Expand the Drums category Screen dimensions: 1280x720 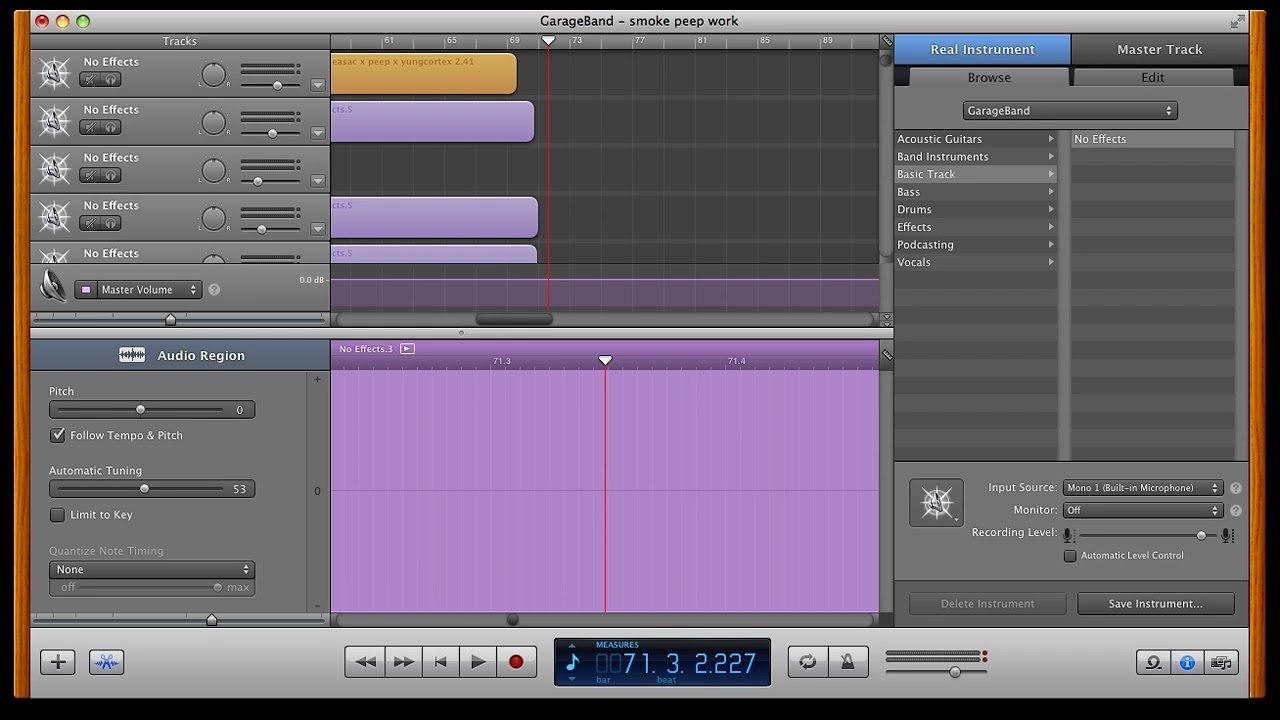pyautogui.click(x=1051, y=209)
